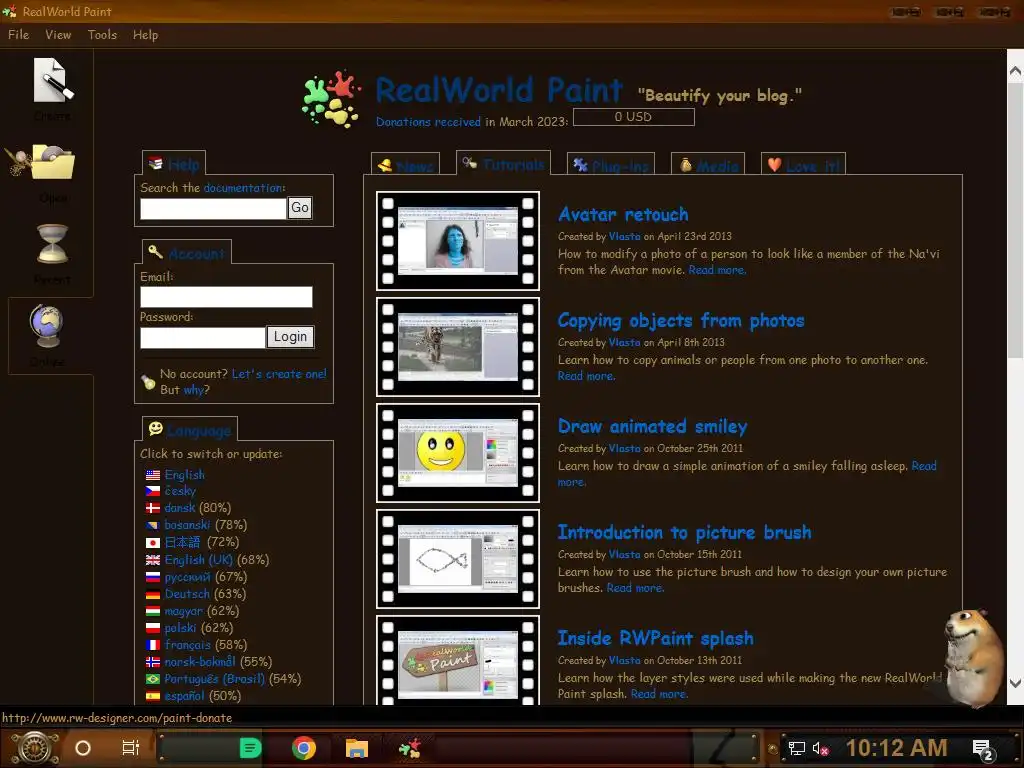The width and height of the screenshot is (1024, 768).
Task: Open the notification center icon
Action: point(983,749)
